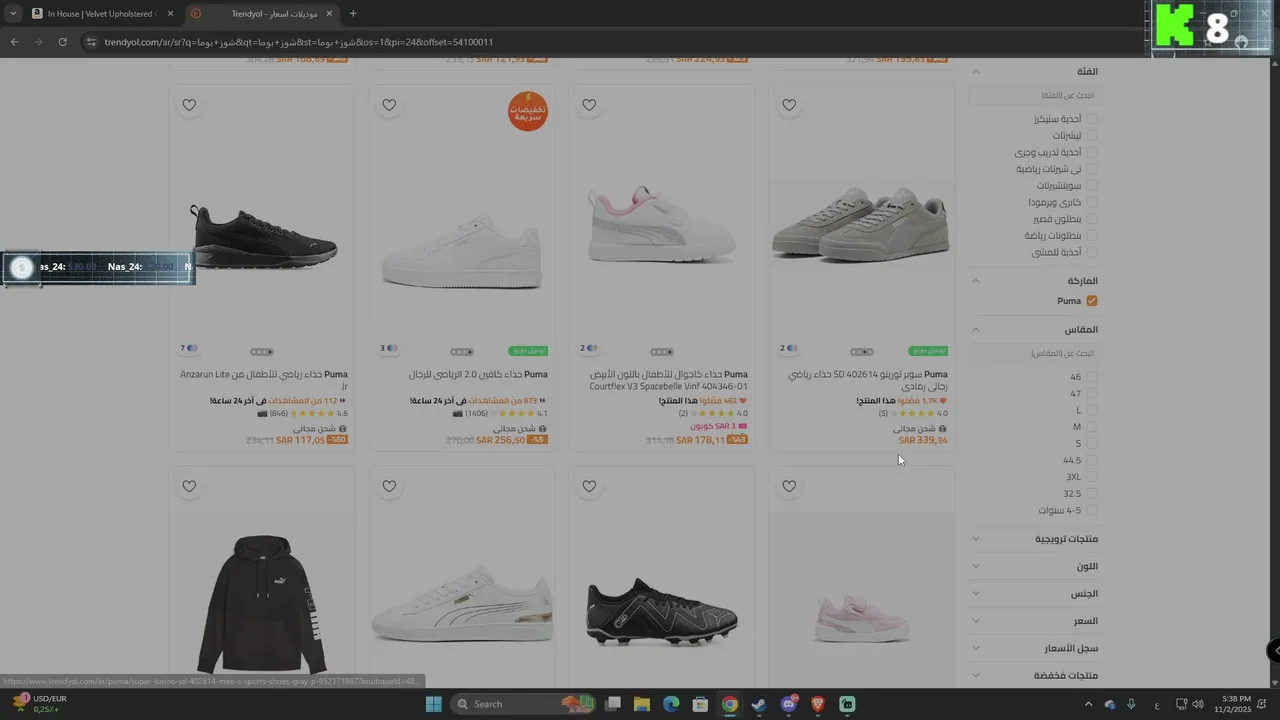Expand the منتجات مخفضة filter
This screenshot has width=1280, height=720.
pos(976,675)
